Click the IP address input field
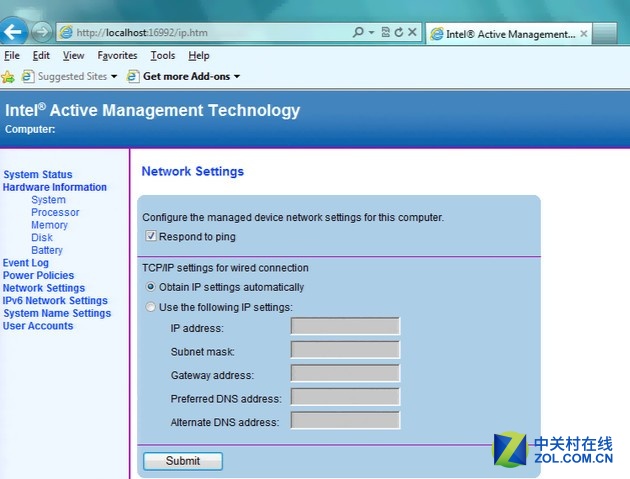The height and width of the screenshot is (479, 630). 345,326
